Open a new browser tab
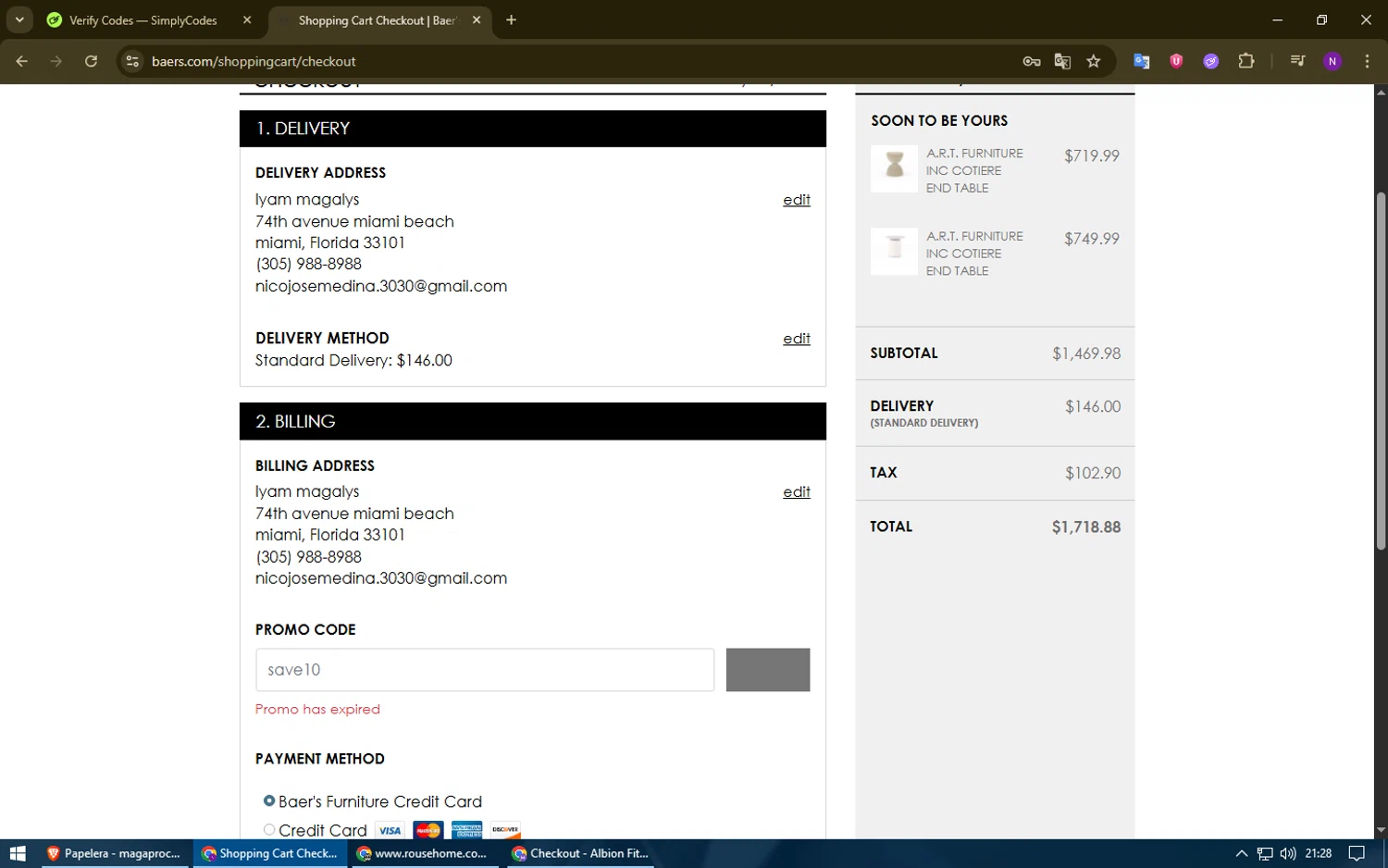The height and width of the screenshot is (868, 1388). [x=511, y=19]
